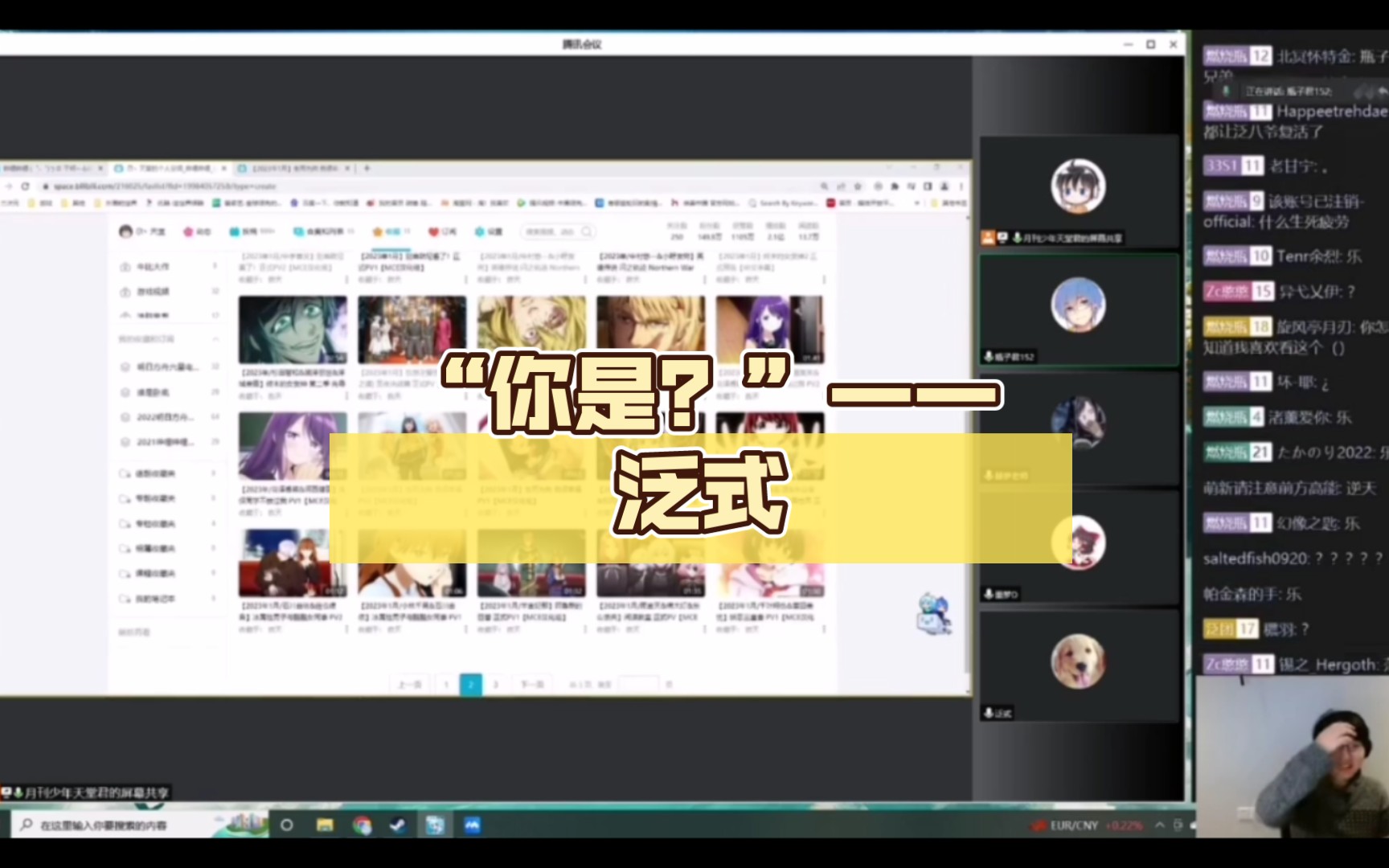Show hidden system tray icons
1389x868 pixels.
pyautogui.click(x=1160, y=825)
